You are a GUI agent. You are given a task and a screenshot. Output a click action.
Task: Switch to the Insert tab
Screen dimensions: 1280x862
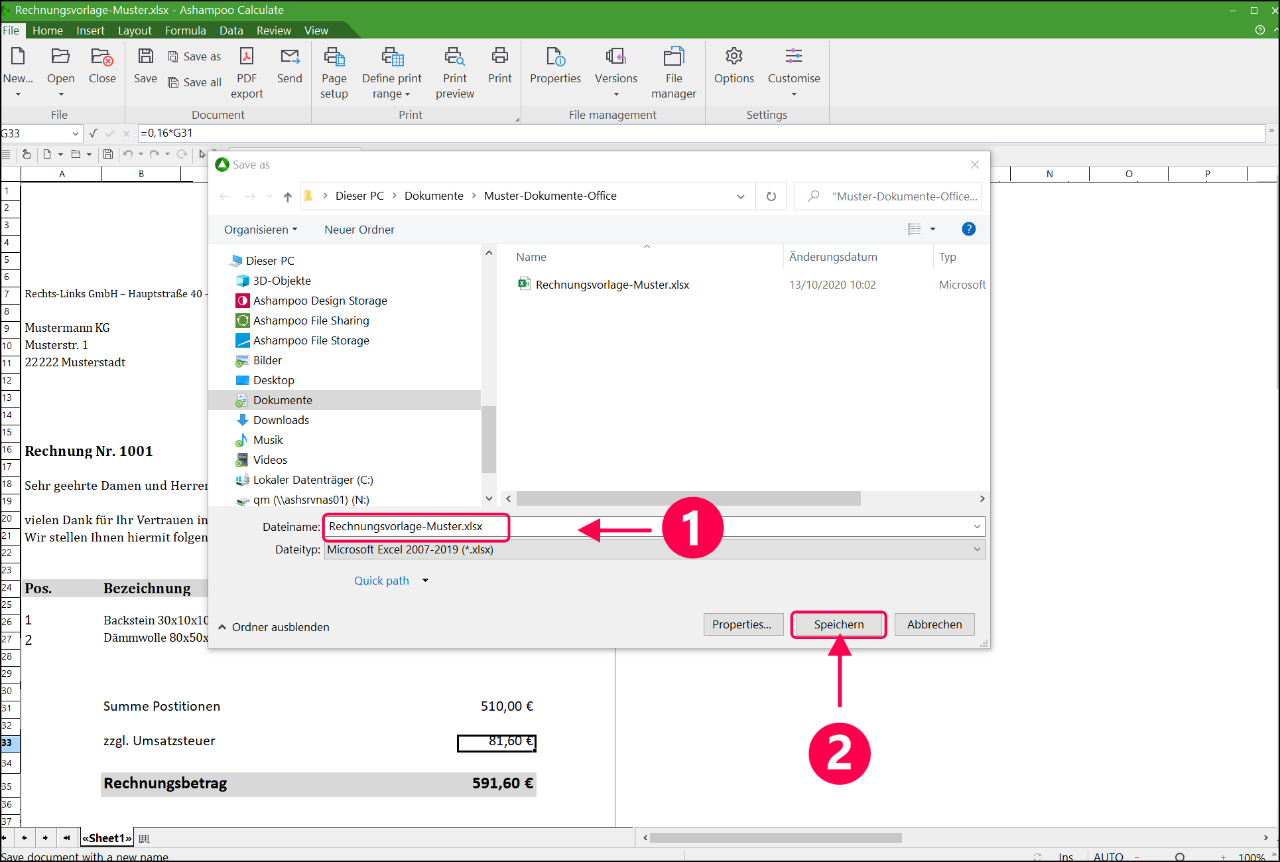point(90,31)
